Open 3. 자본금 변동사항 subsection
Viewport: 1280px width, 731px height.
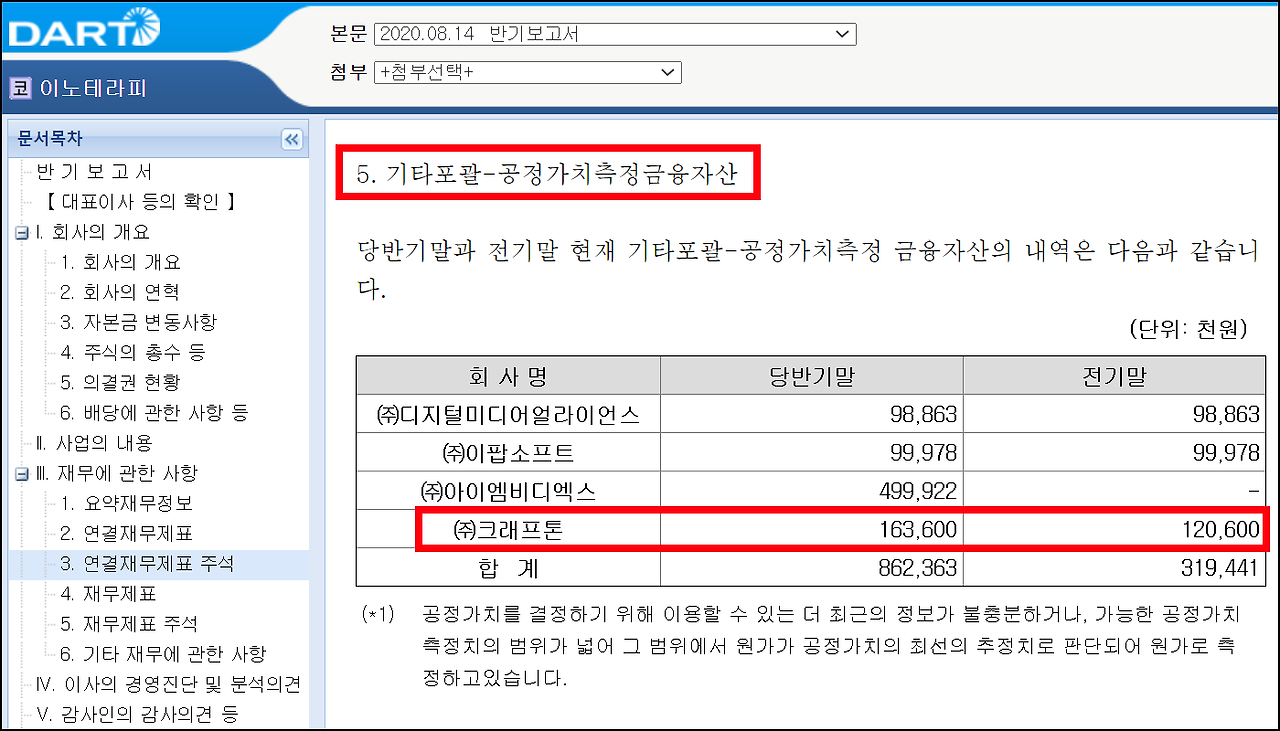(x=138, y=322)
